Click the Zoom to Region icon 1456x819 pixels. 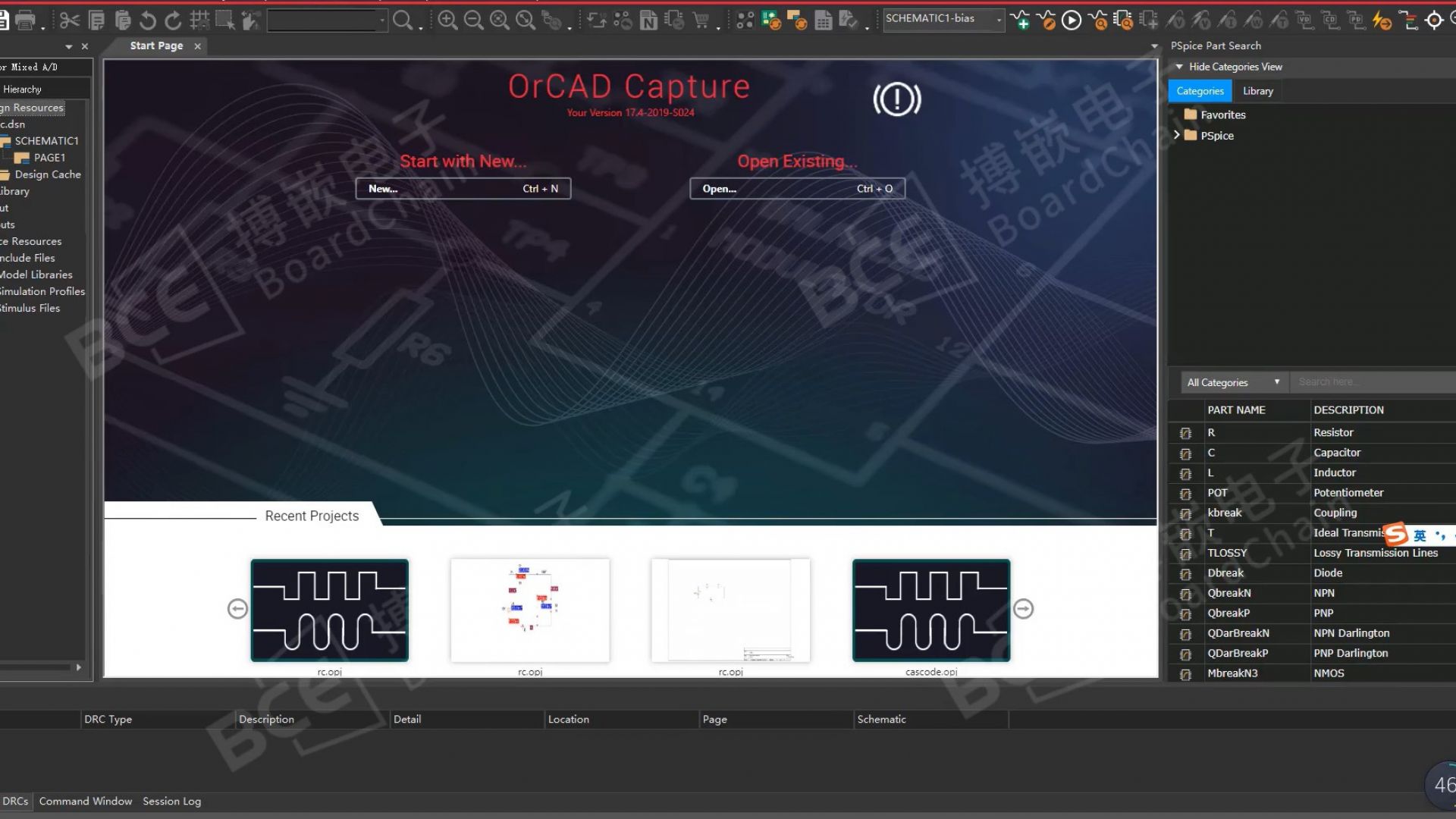499,20
